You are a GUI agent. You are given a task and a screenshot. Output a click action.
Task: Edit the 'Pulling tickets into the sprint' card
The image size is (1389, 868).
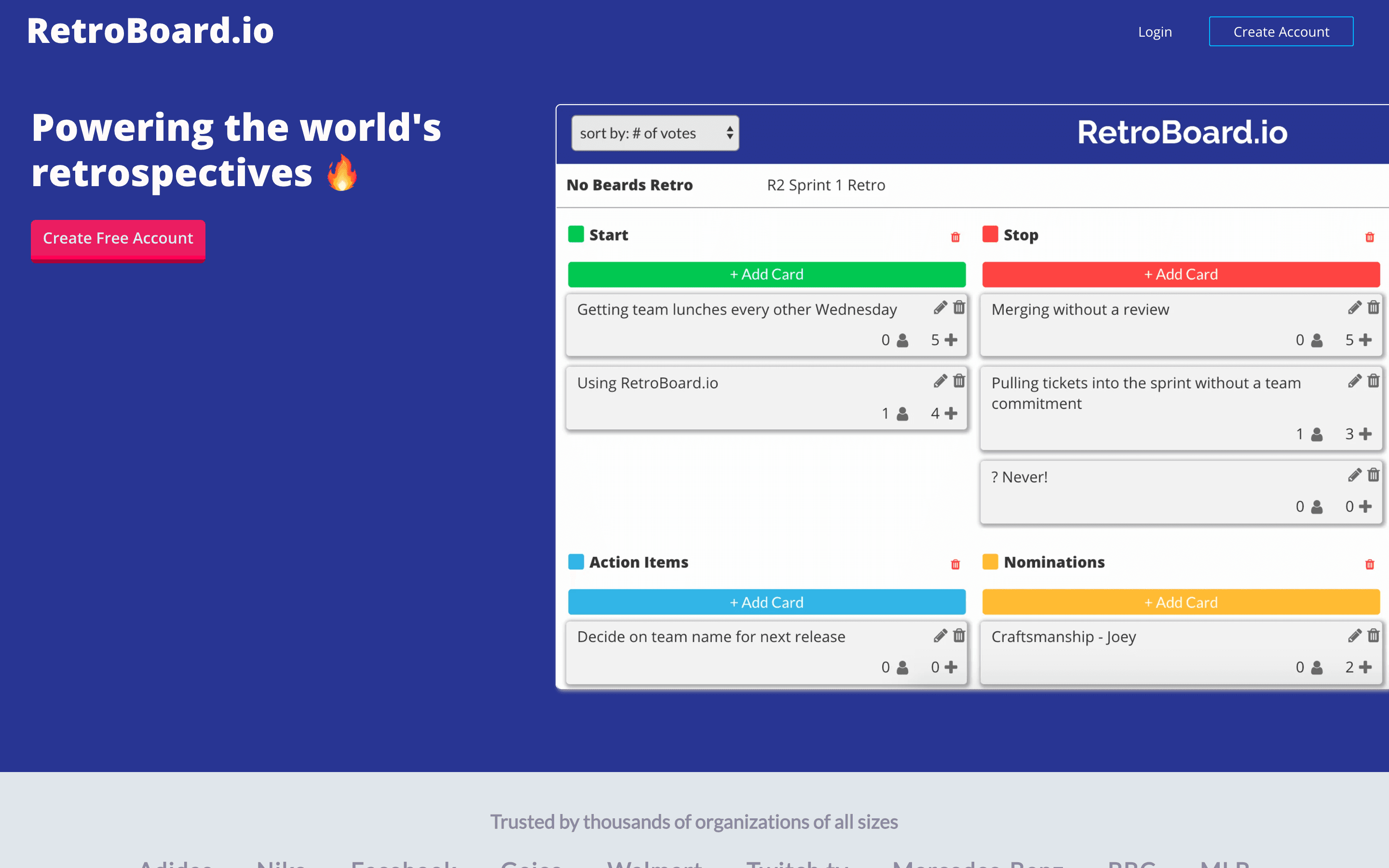click(1355, 381)
